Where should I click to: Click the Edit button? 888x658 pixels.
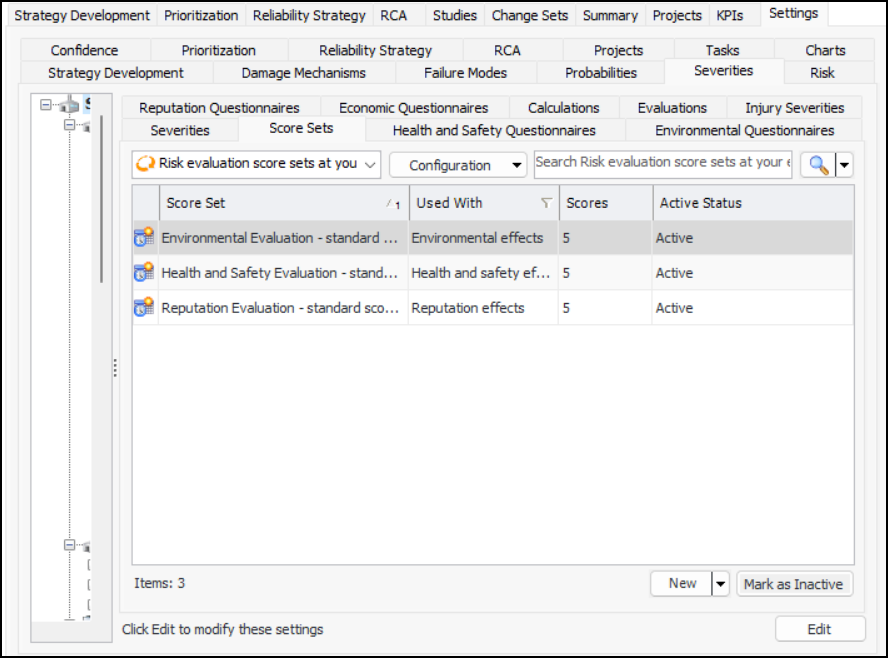tap(819, 629)
